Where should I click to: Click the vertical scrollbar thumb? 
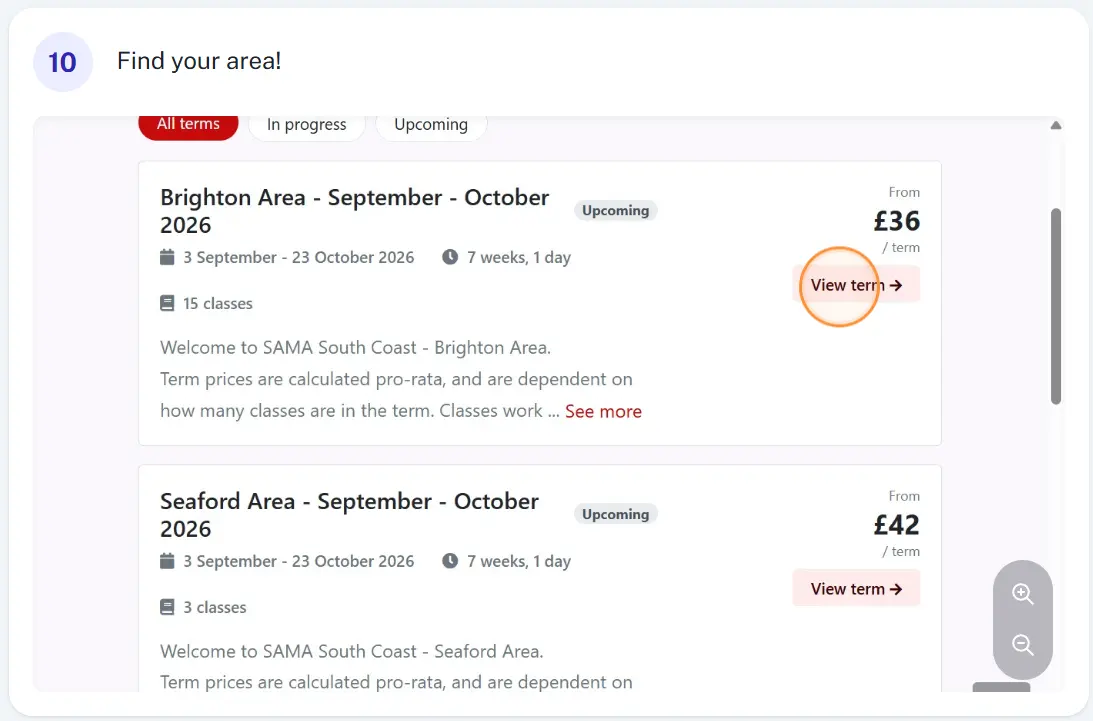coord(1056,306)
